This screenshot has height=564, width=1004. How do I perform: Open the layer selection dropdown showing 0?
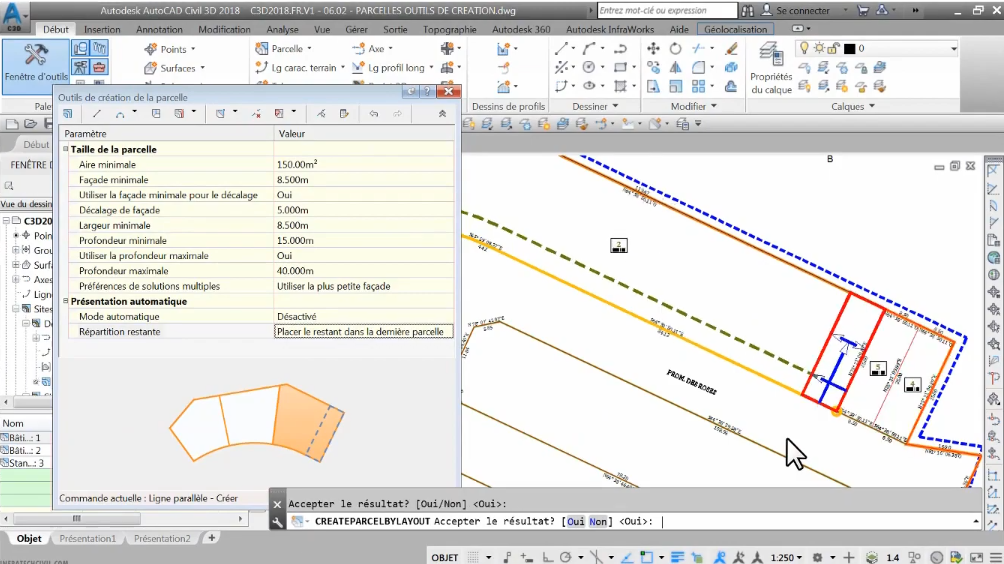953,49
